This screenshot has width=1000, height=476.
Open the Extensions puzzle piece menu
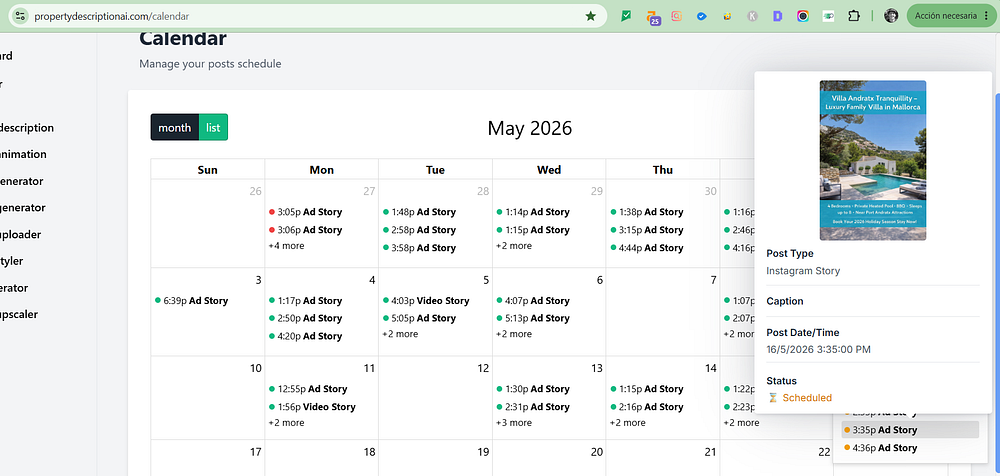[853, 16]
